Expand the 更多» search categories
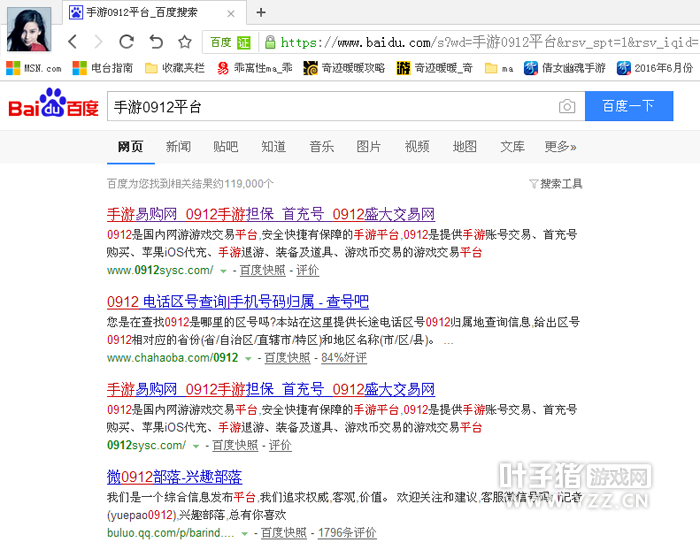The image size is (700, 550). tap(560, 147)
